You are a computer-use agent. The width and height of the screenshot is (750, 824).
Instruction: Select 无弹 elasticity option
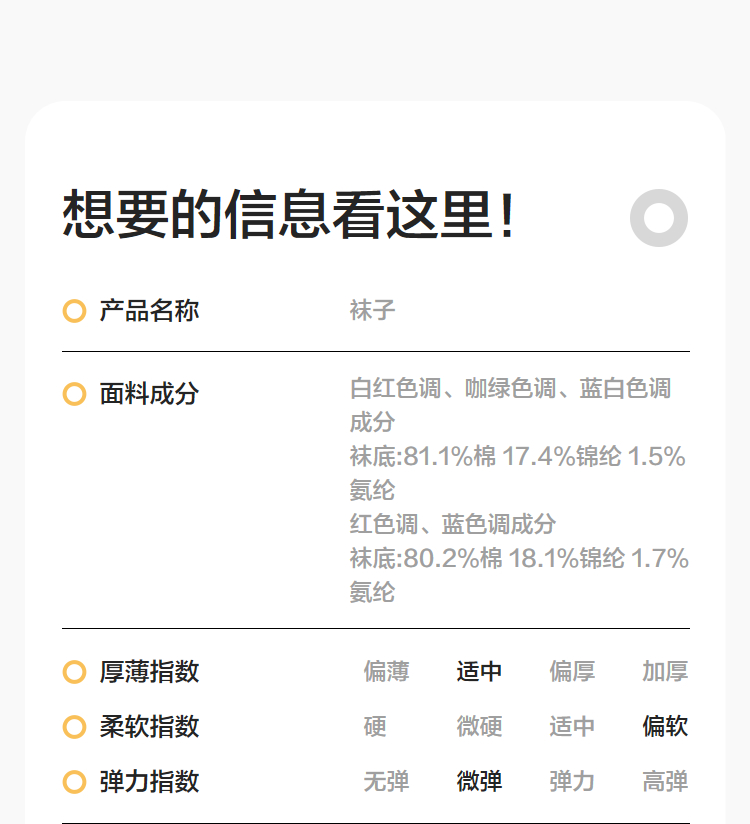pyautogui.click(x=386, y=782)
